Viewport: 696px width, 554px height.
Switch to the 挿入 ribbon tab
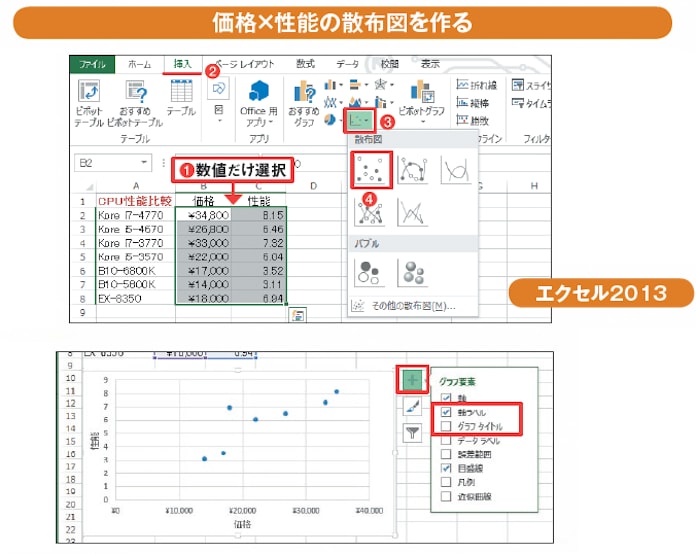coord(182,64)
